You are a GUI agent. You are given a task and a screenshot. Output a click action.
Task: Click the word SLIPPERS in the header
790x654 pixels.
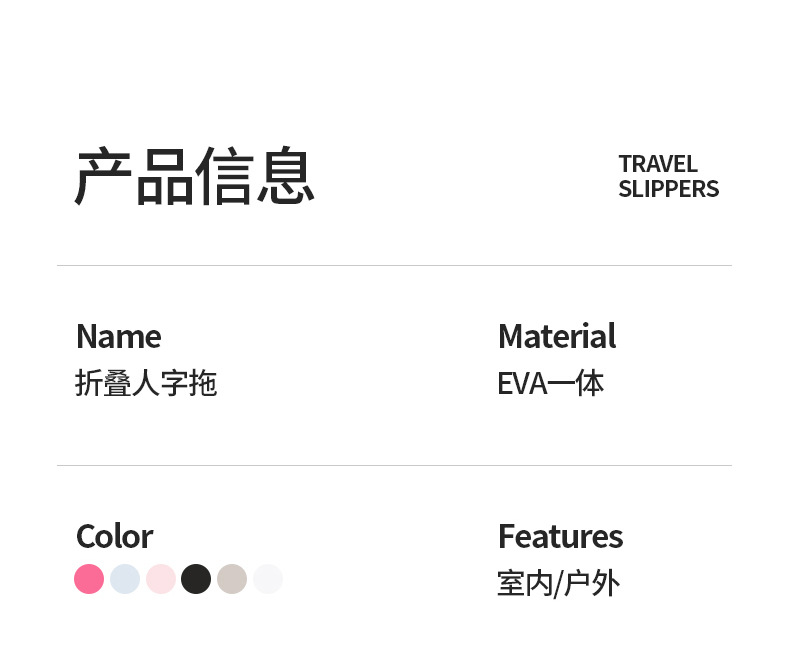pos(668,189)
